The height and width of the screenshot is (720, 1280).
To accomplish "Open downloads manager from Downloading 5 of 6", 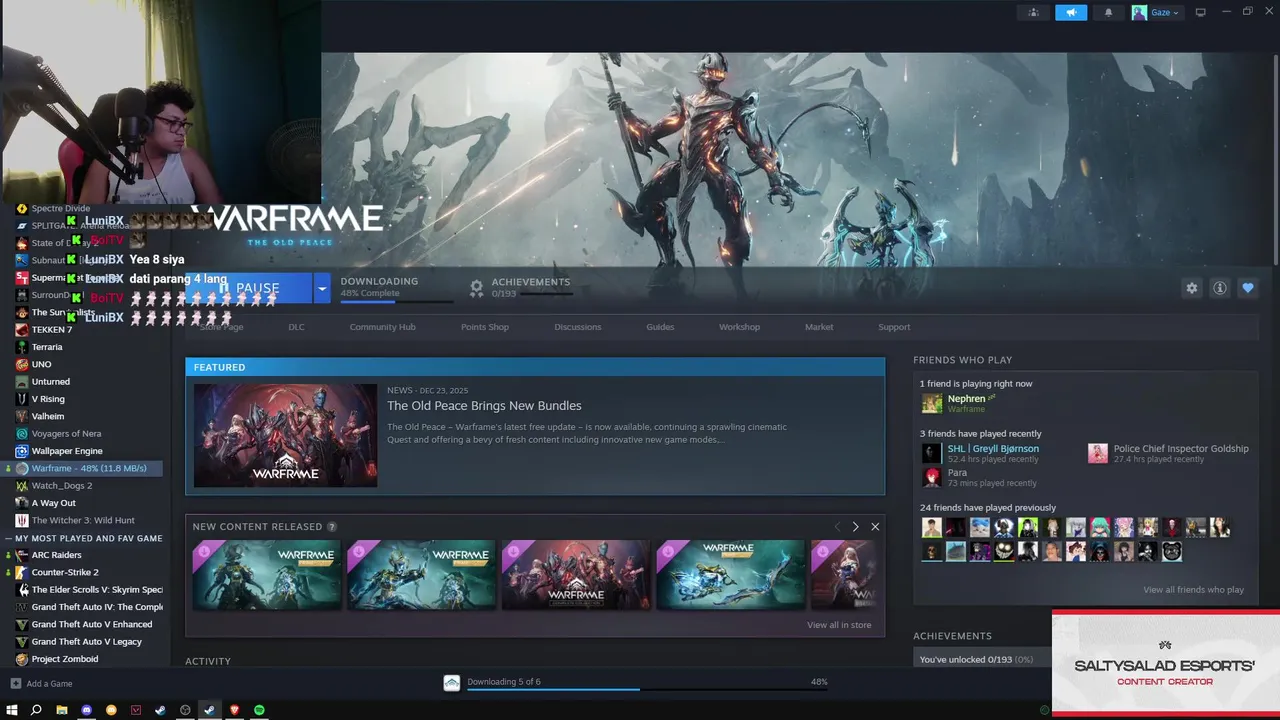I will click(503, 682).
